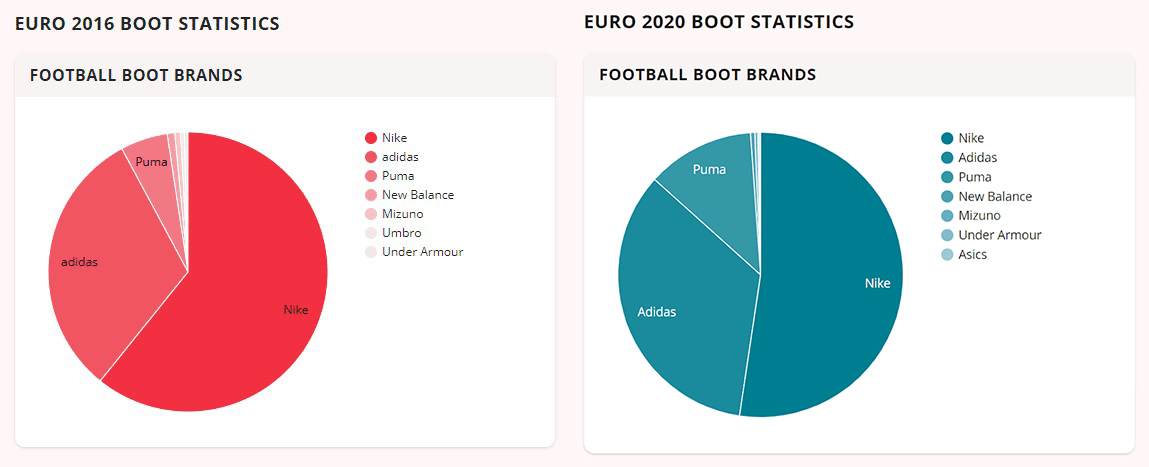Screen dimensions: 1149x467
Task: Toggle the Puma legend label in Euro 2016 chart
Action: [x=397, y=176]
